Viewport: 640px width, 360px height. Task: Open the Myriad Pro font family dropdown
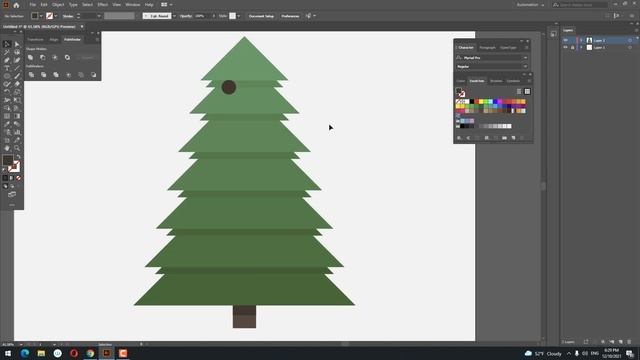pos(525,58)
